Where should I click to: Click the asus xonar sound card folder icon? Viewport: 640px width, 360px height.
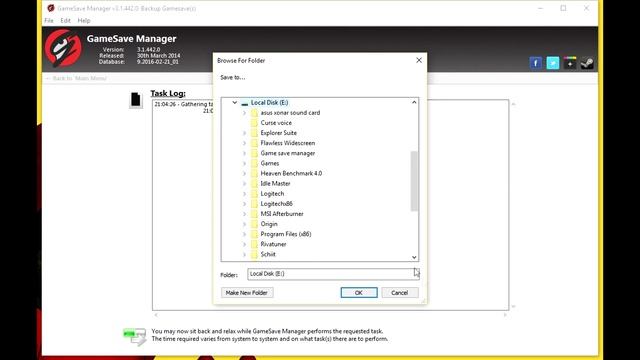tap(254, 113)
